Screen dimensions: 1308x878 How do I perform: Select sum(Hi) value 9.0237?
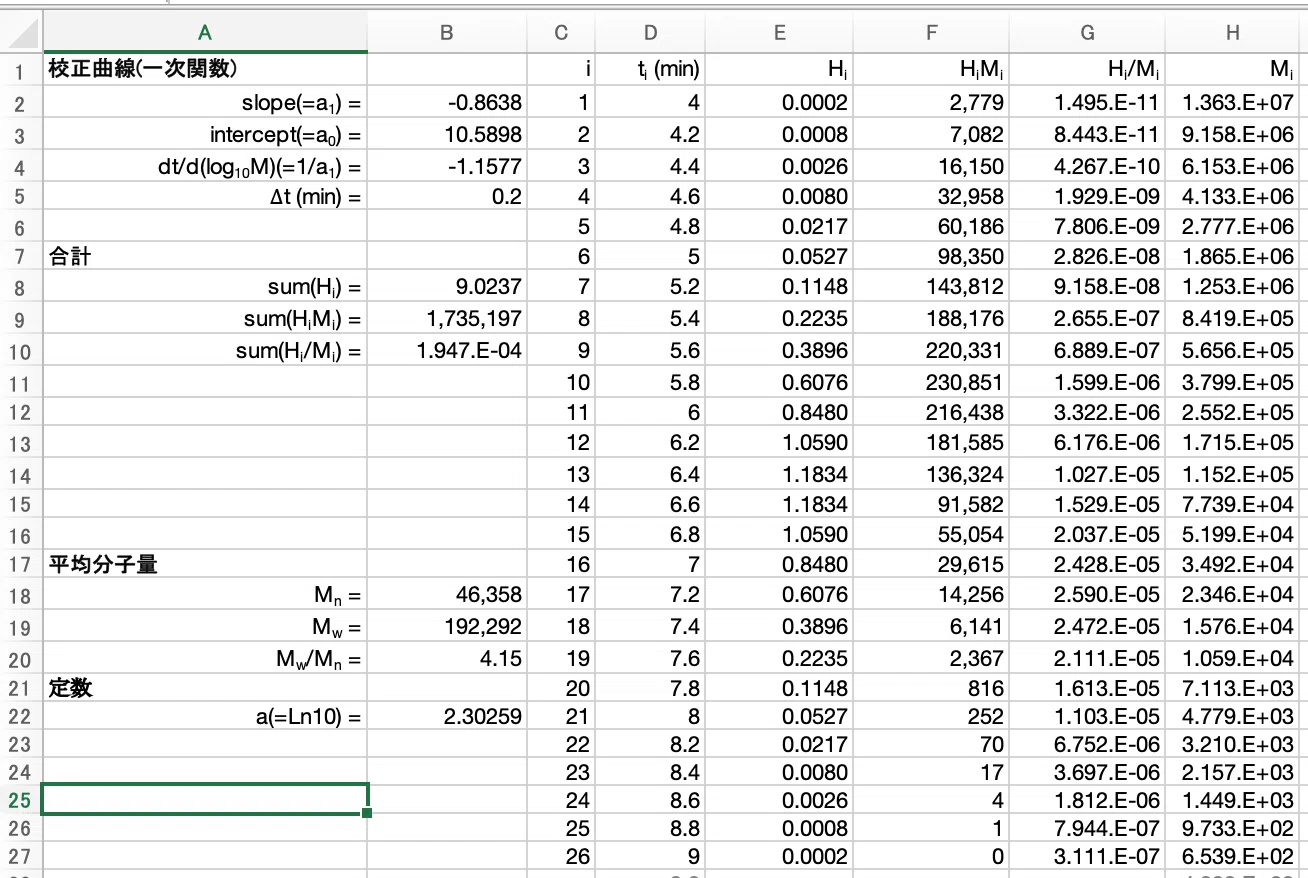(x=447, y=288)
